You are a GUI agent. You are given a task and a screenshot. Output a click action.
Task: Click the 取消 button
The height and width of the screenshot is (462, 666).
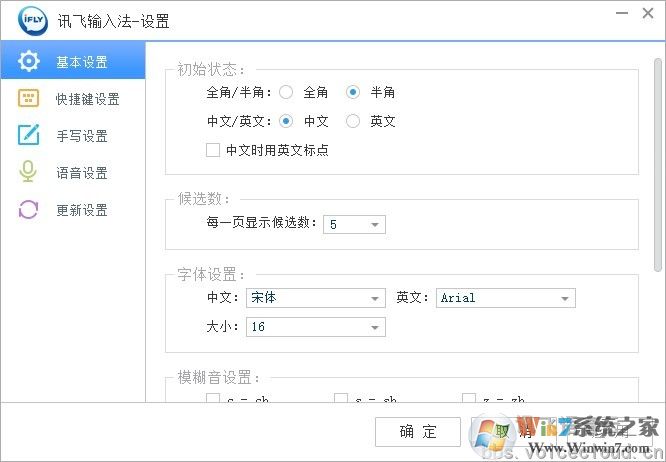(x=514, y=431)
